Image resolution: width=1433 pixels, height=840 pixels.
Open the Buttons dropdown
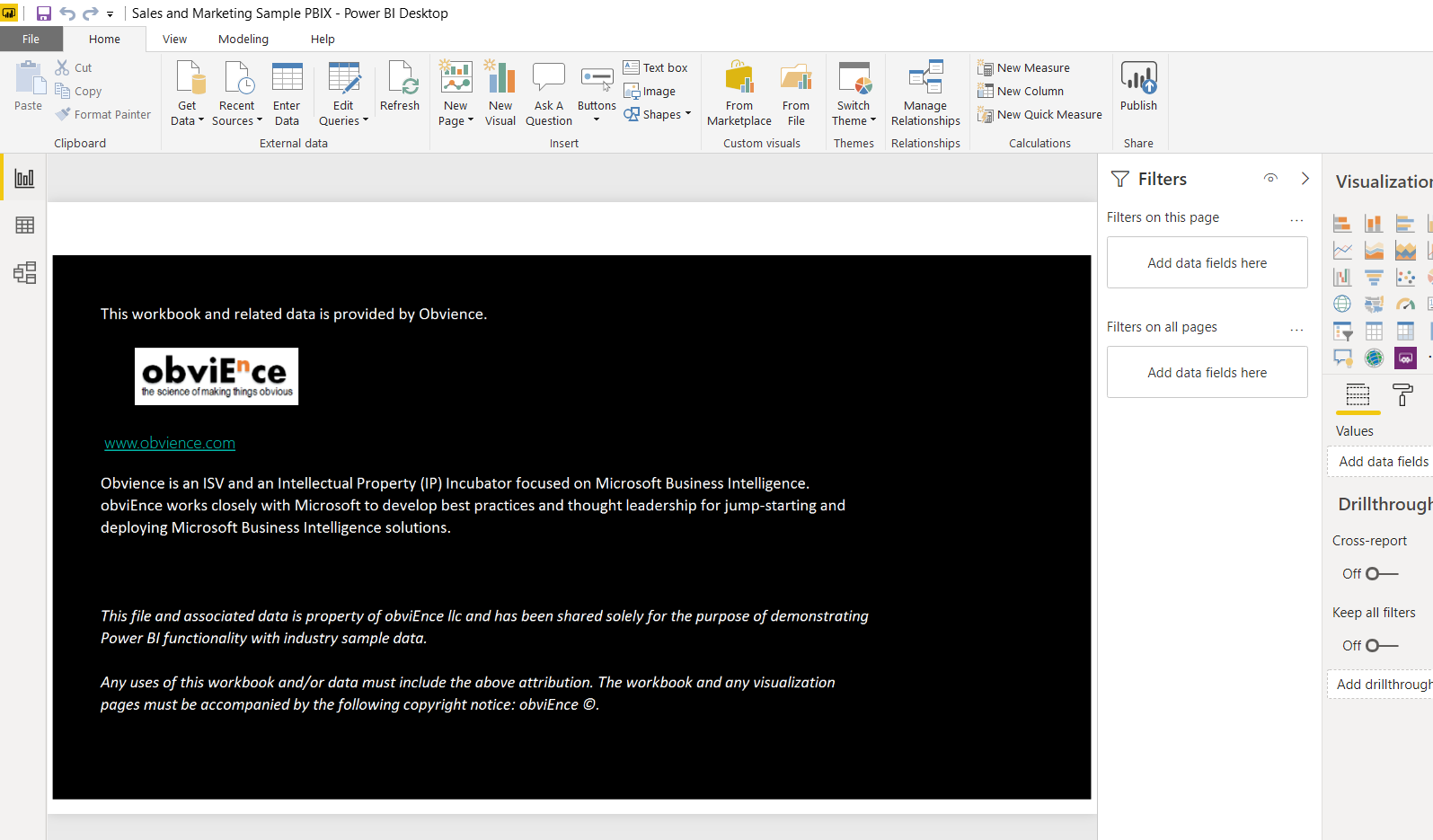pyautogui.click(x=597, y=93)
